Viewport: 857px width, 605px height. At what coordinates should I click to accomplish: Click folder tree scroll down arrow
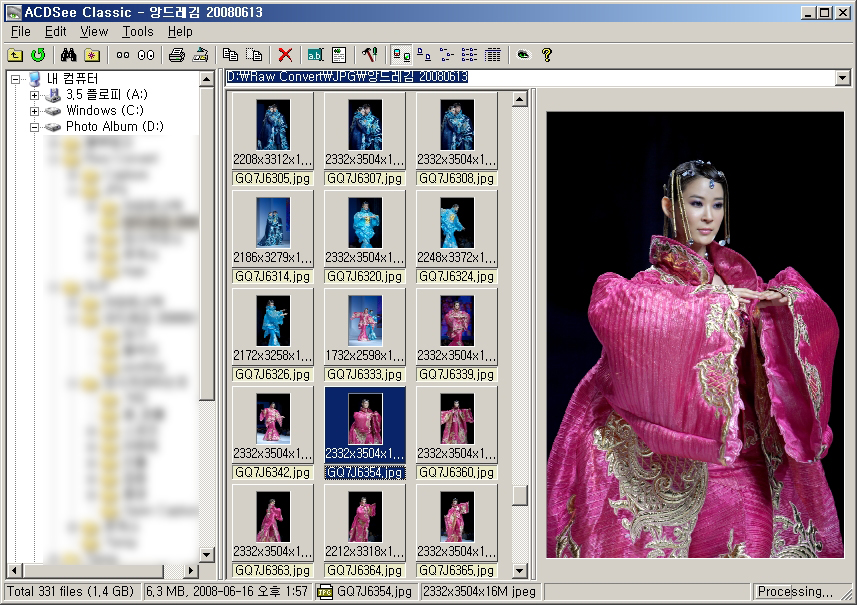point(207,555)
